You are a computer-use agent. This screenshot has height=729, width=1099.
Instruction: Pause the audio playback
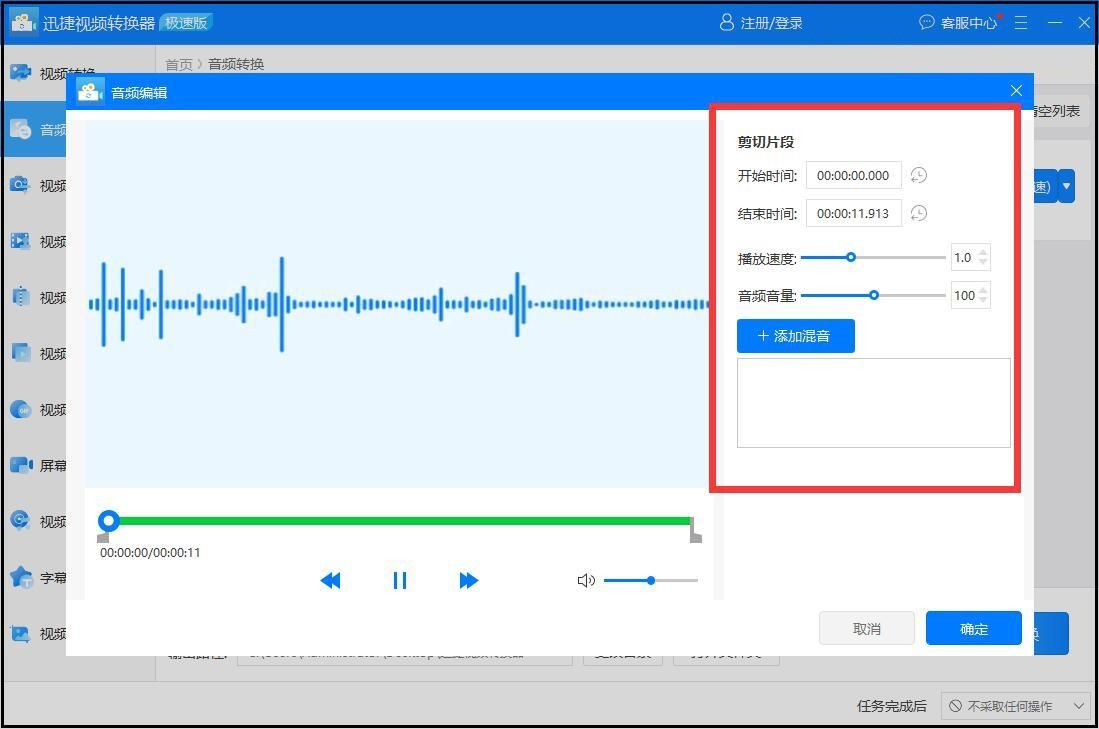399,580
